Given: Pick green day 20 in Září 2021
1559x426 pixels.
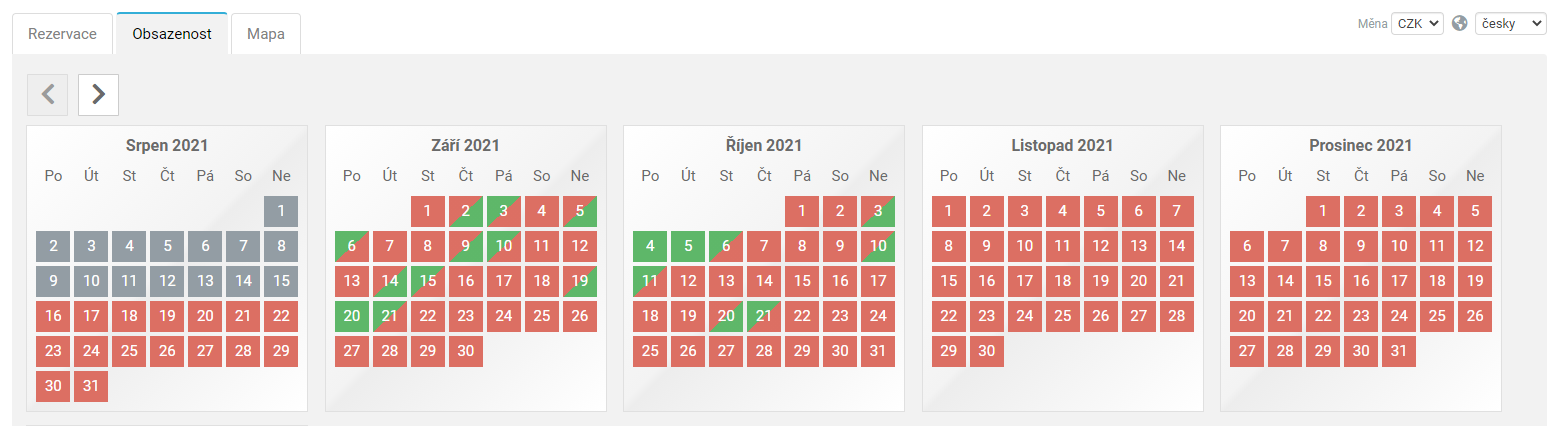Looking at the screenshot, I should [352, 317].
